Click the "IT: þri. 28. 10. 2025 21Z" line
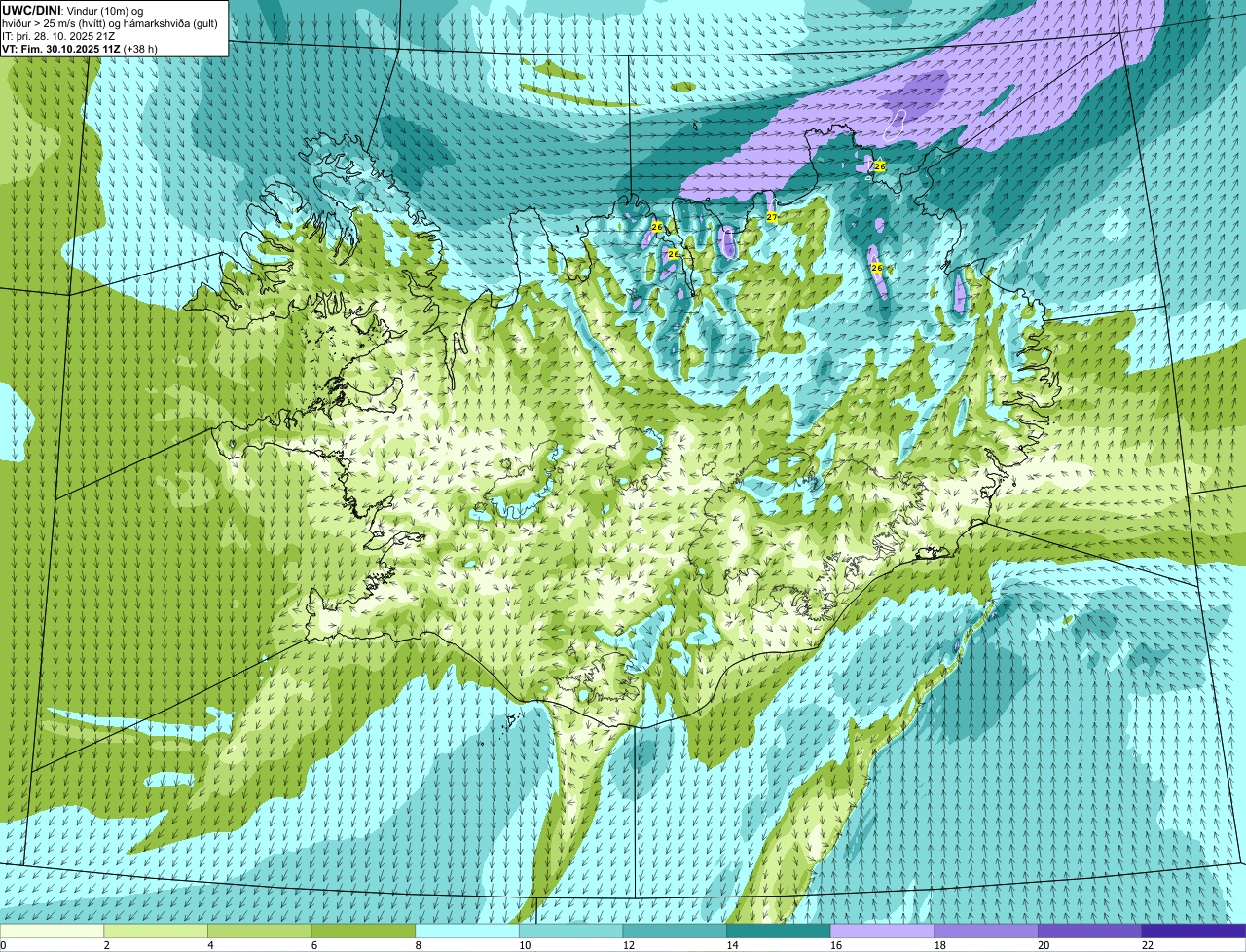 [x=58, y=36]
